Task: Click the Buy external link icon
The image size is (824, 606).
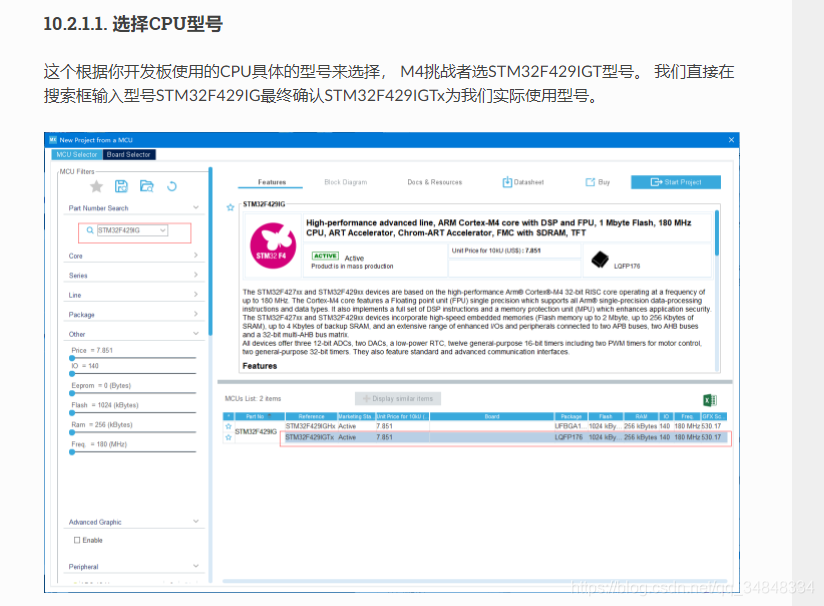Action: [590, 182]
